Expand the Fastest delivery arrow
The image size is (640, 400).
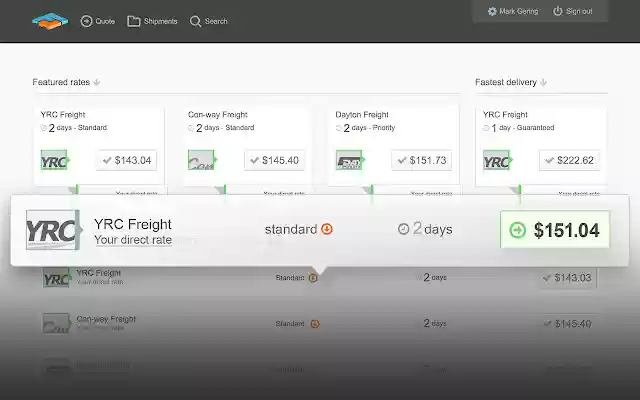pos(543,82)
